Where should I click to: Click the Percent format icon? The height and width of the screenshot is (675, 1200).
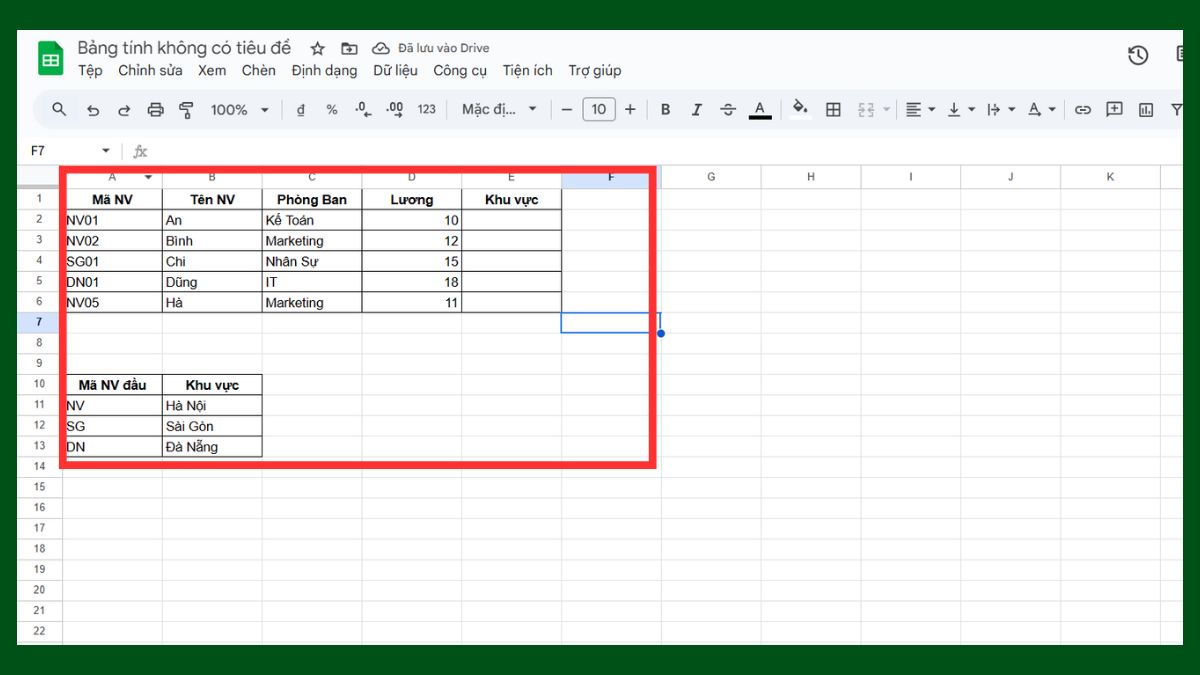click(x=330, y=110)
